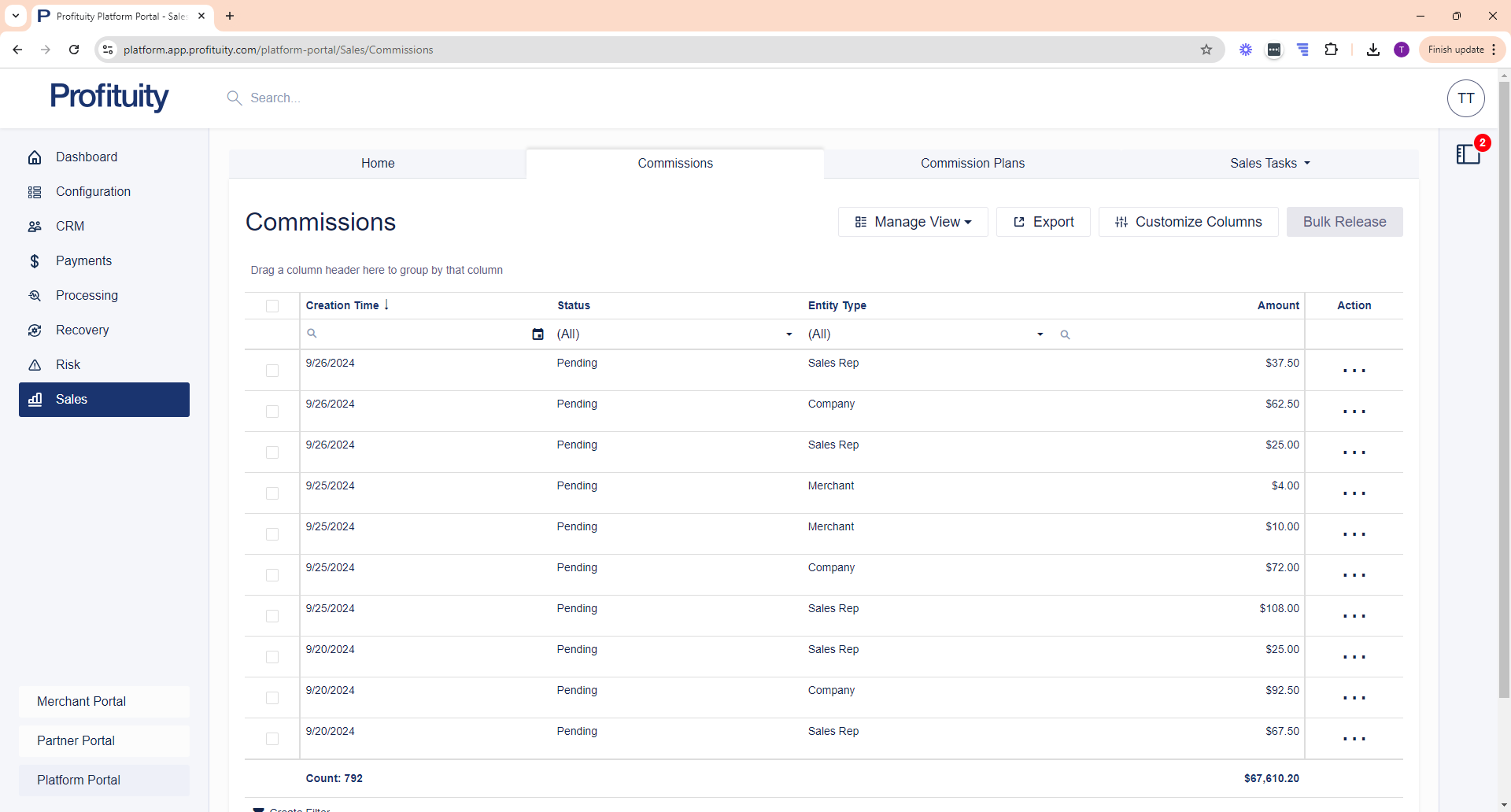1511x812 pixels.
Task: Click the Dashboard home icon in sidebar
Action: 35,157
